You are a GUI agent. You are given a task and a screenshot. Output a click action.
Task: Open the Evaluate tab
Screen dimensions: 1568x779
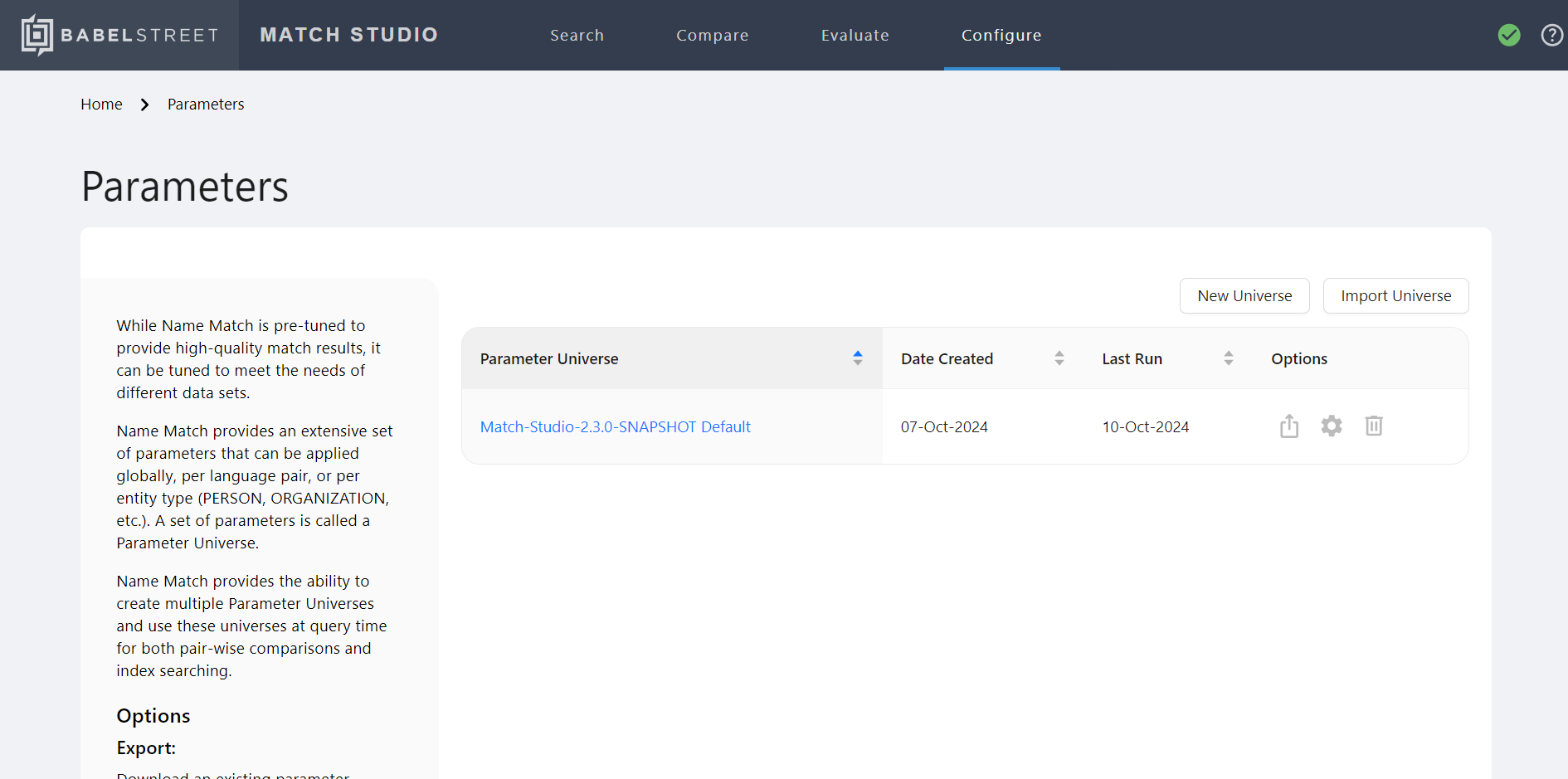pyautogui.click(x=855, y=35)
